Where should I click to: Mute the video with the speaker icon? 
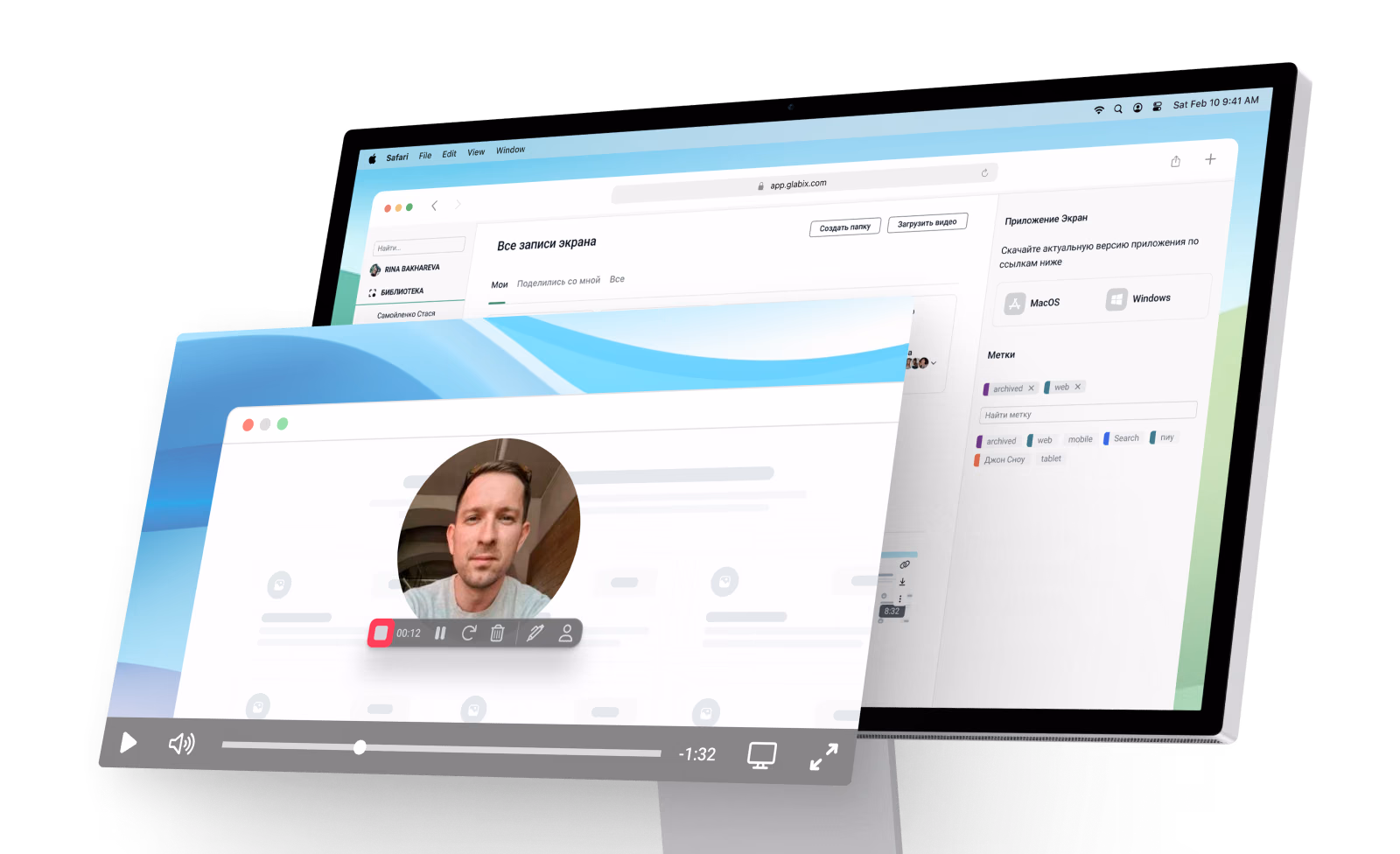tap(181, 744)
